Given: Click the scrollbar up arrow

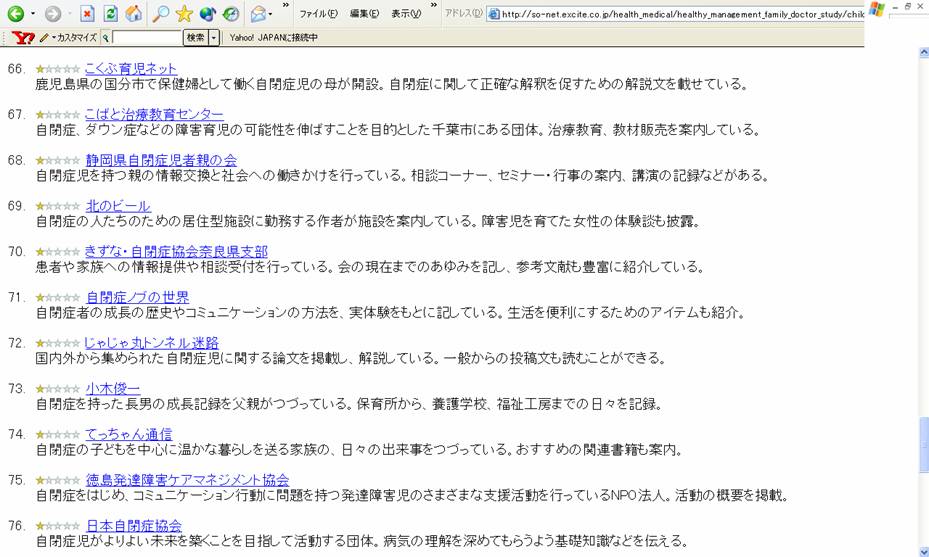Looking at the screenshot, I should pyautogui.click(x=924, y=53).
